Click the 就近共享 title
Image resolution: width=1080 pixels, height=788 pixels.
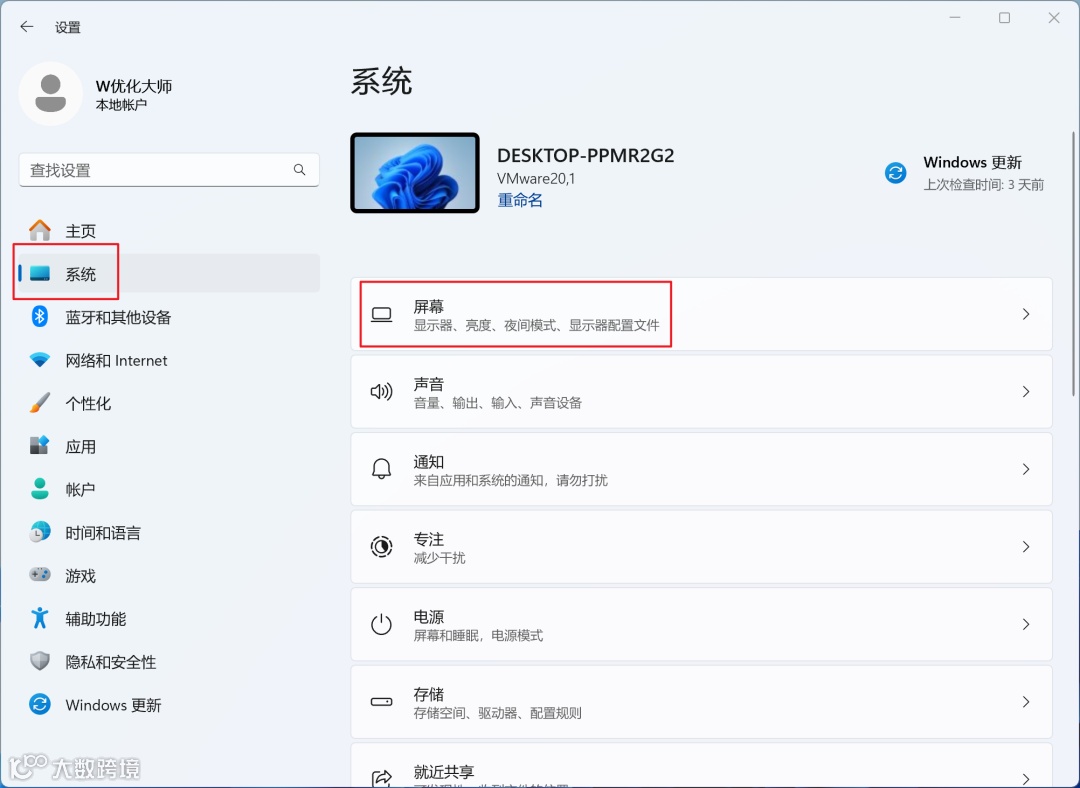(444, 771)
